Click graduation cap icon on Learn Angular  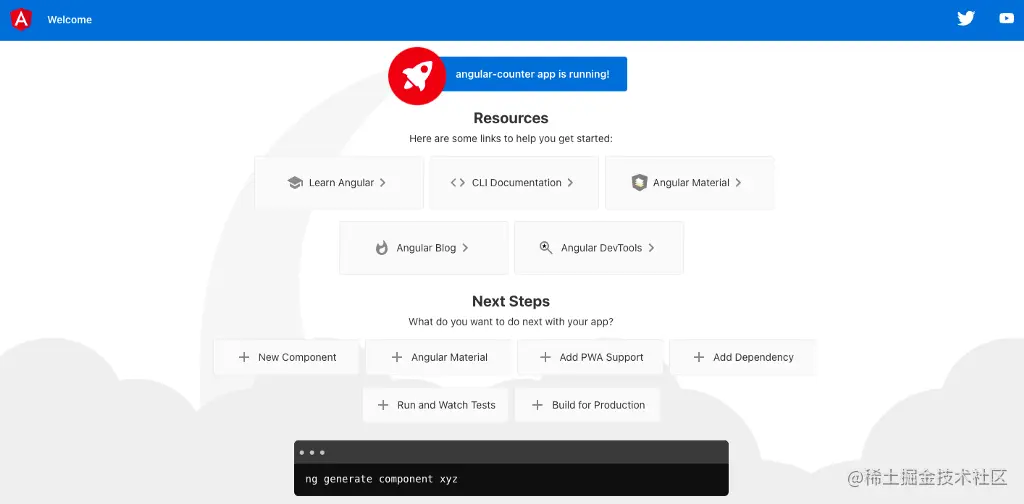click(295, 183)
